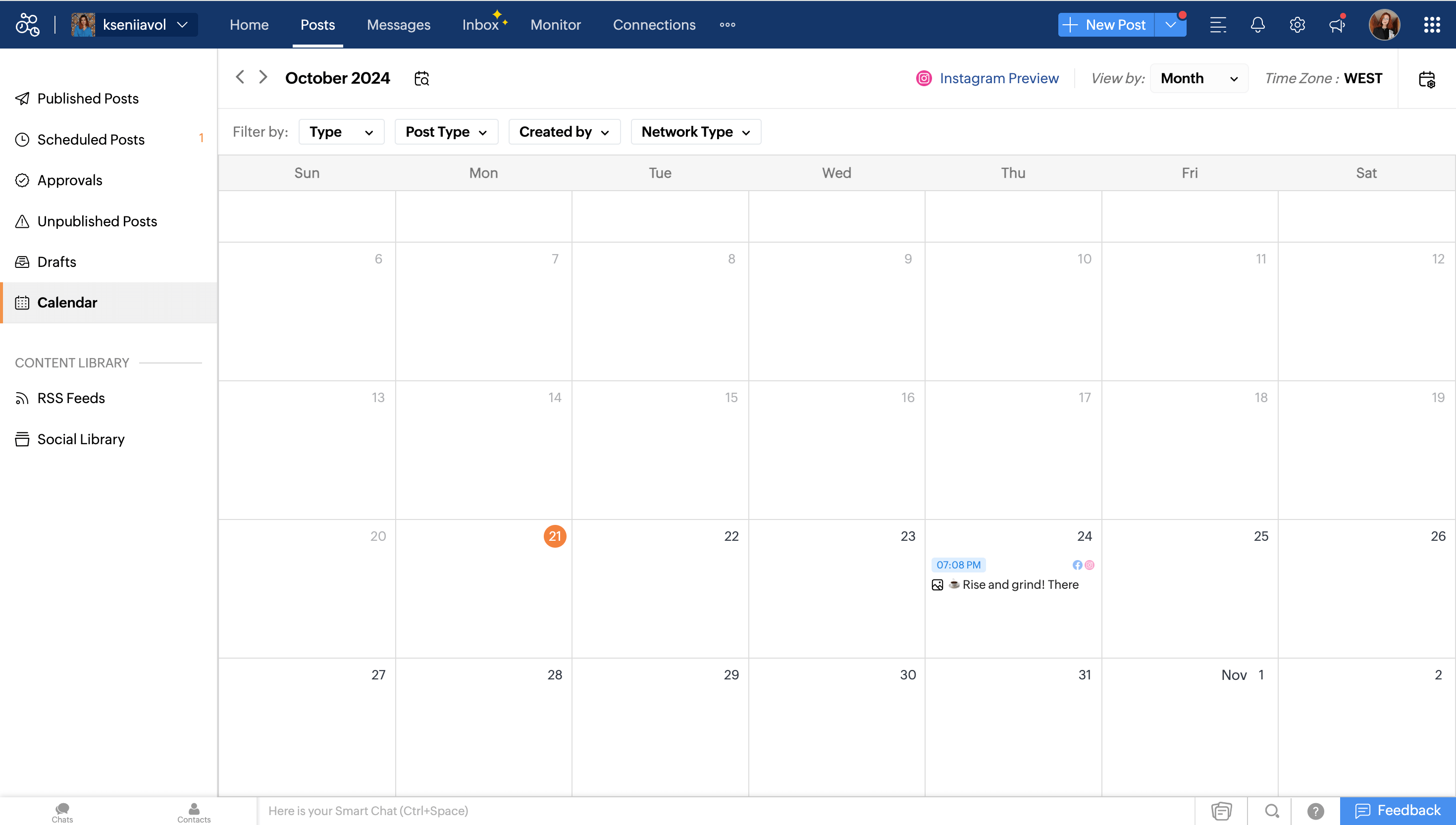The image size is (1456, 825).
Task: Click the Drafts icon in sidebar
Action: tap(22, 261)
